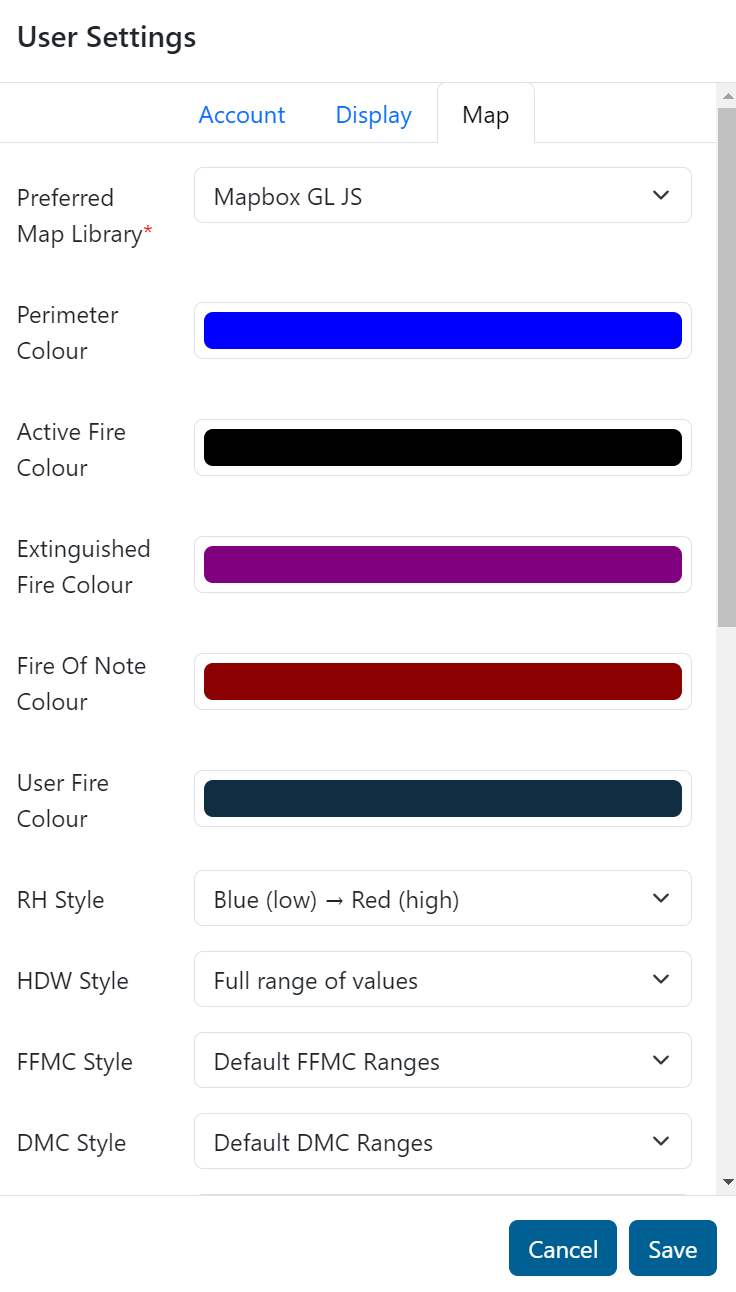The width and height of the screenshot is (736, 1292).
Task: Click the blue Perimeter Colour swatch
Action: tap(442, 331)
